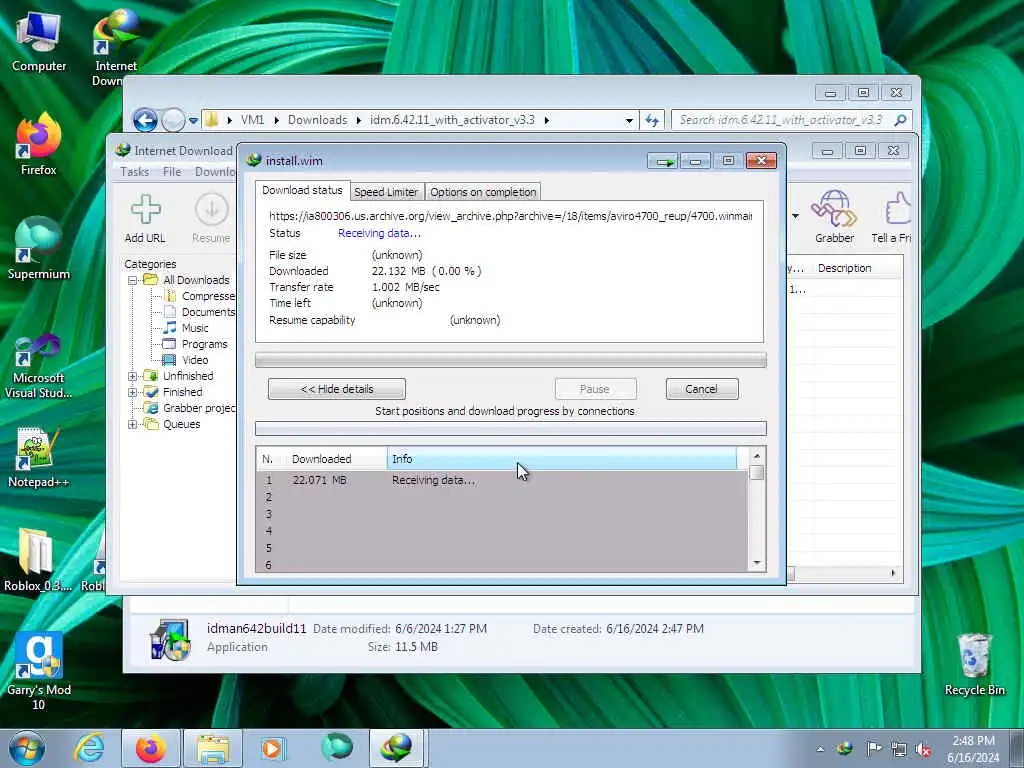Switch to the Options on completion tab
The width and height of the screenshot is (1024, 768).
tap(483, 192)
